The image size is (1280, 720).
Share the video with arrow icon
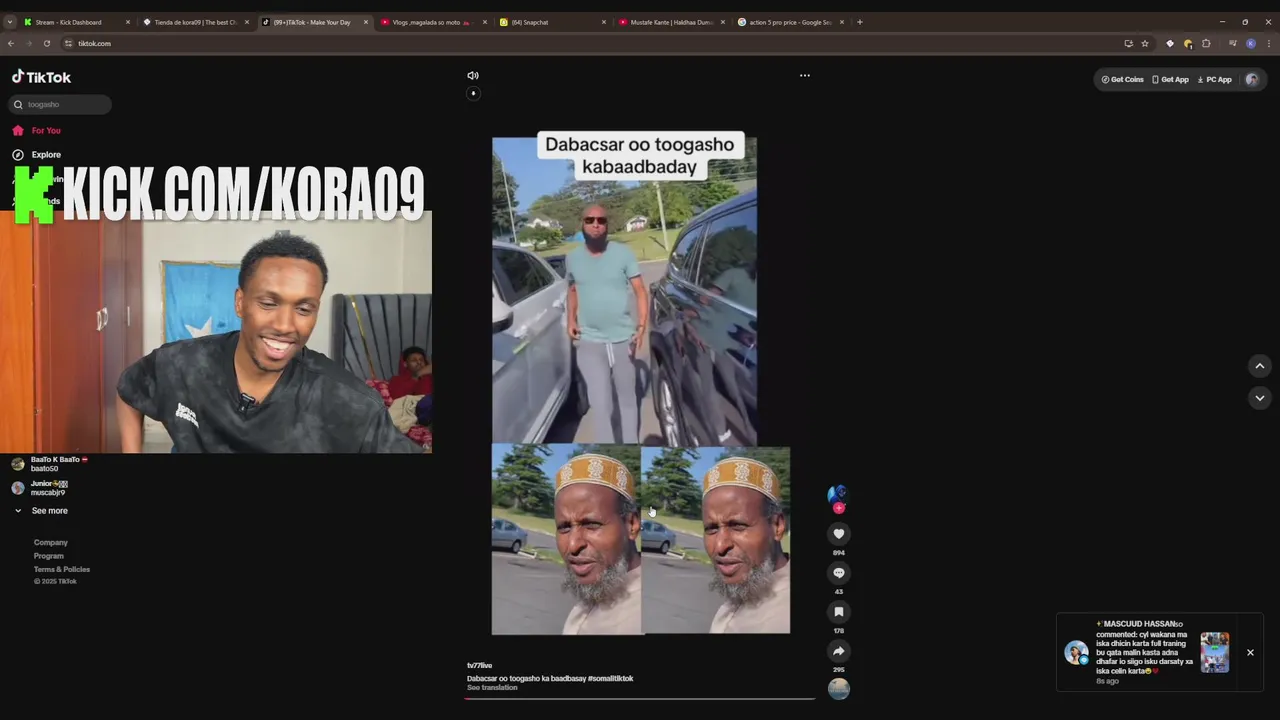[839, 651]
